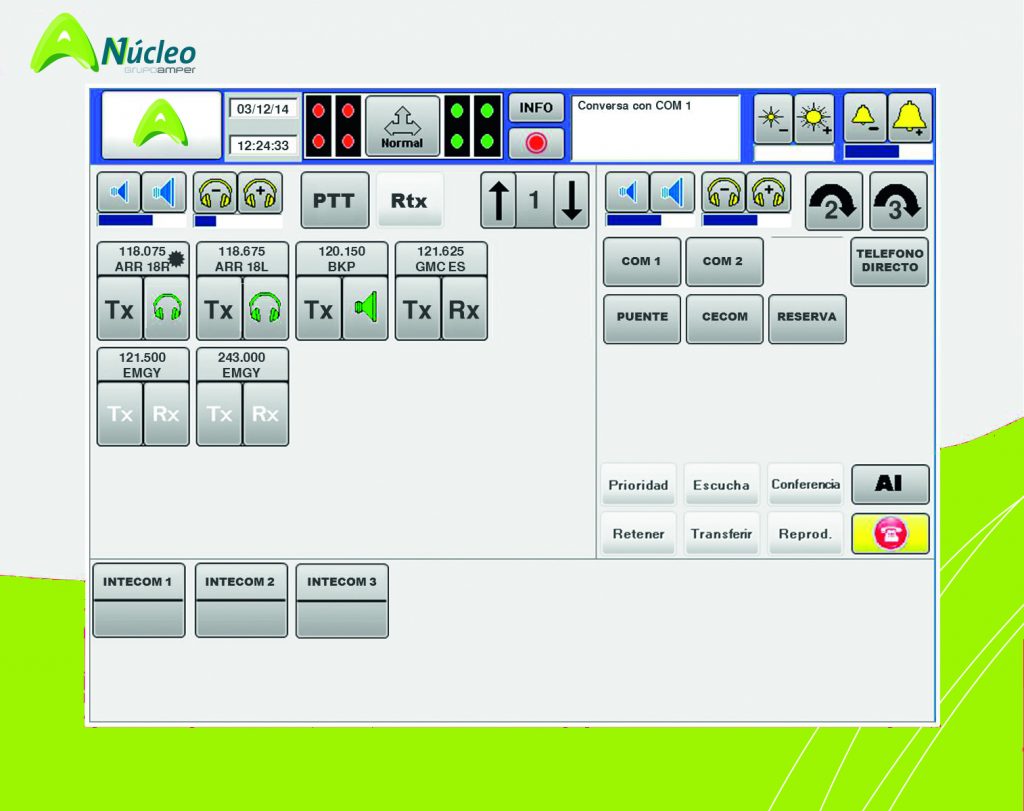Go to telephony page 3 arrow
The image size is (1024, 811).
click(x=898, y=201)
